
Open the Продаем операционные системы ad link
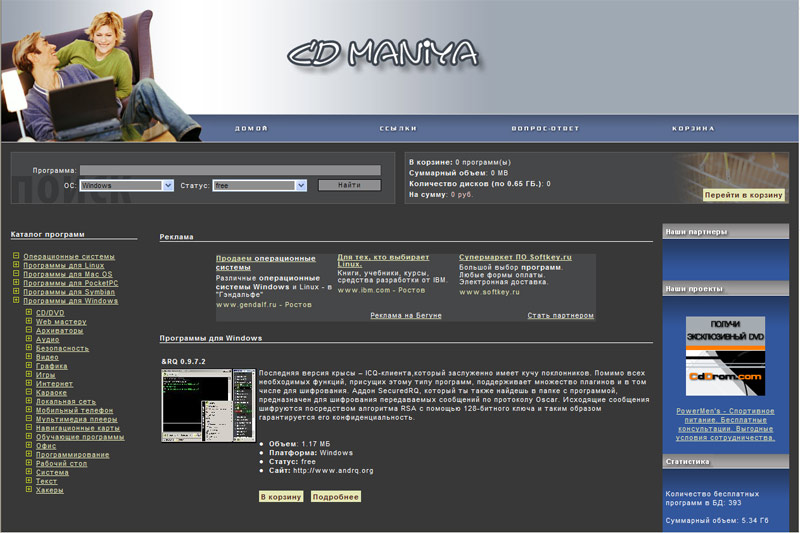pos(265,263)
